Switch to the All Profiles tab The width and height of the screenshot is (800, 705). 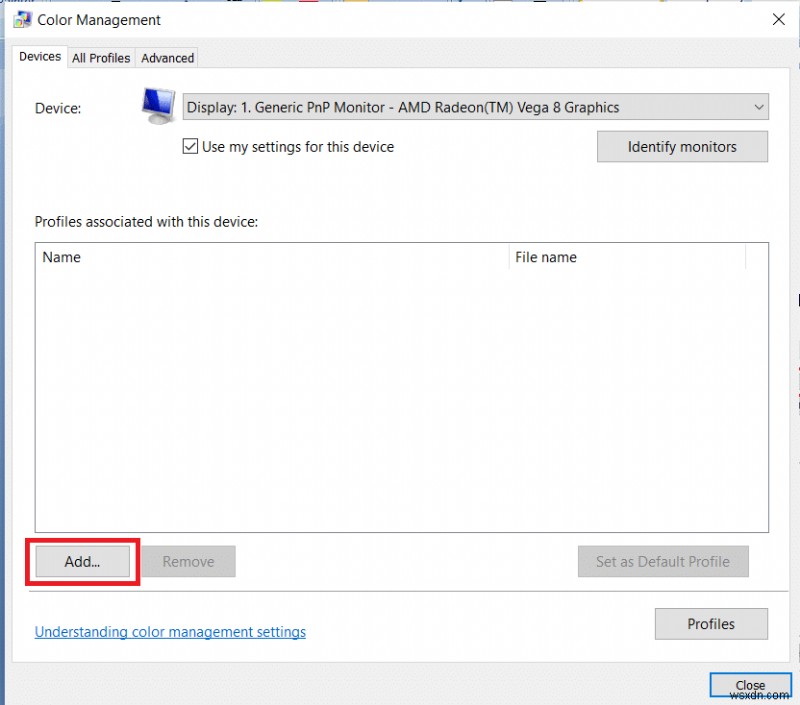100,58
